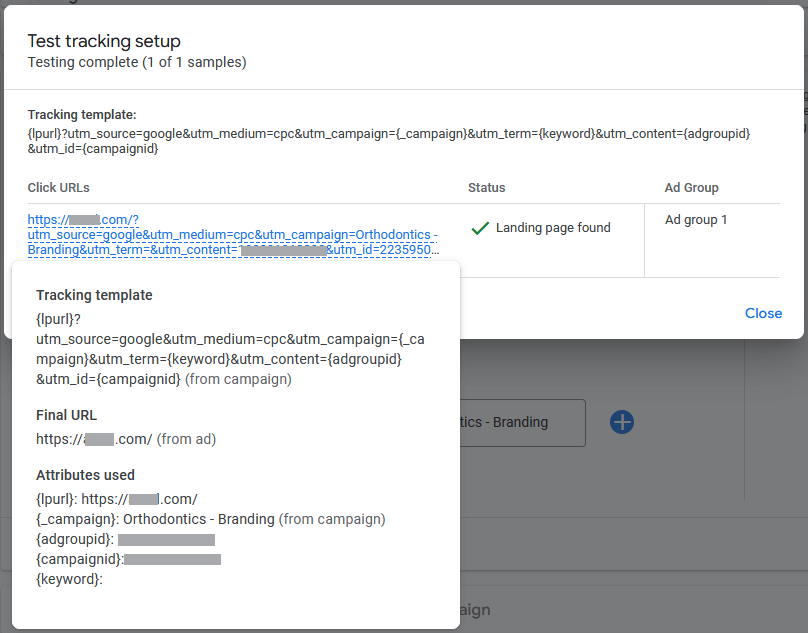The height and width of the screenshot is (633, 808).
Task: Close the Test tracking setup dialog
Action: point(763,313)
